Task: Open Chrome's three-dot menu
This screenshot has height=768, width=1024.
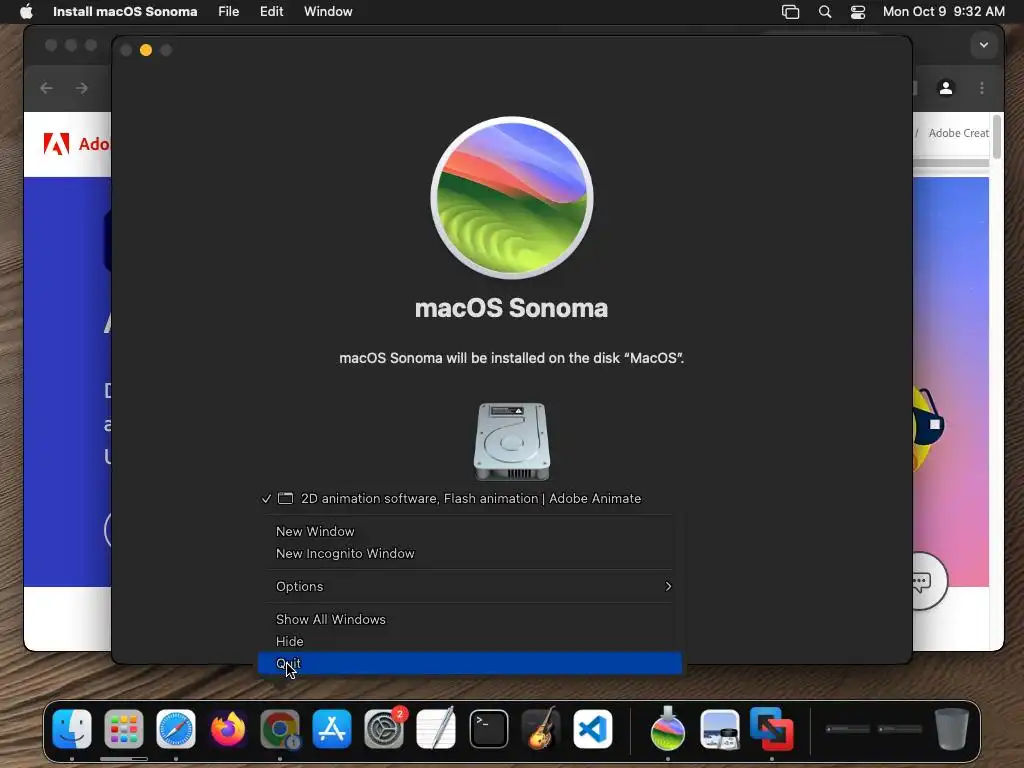Action: click(x=982, y=88)
